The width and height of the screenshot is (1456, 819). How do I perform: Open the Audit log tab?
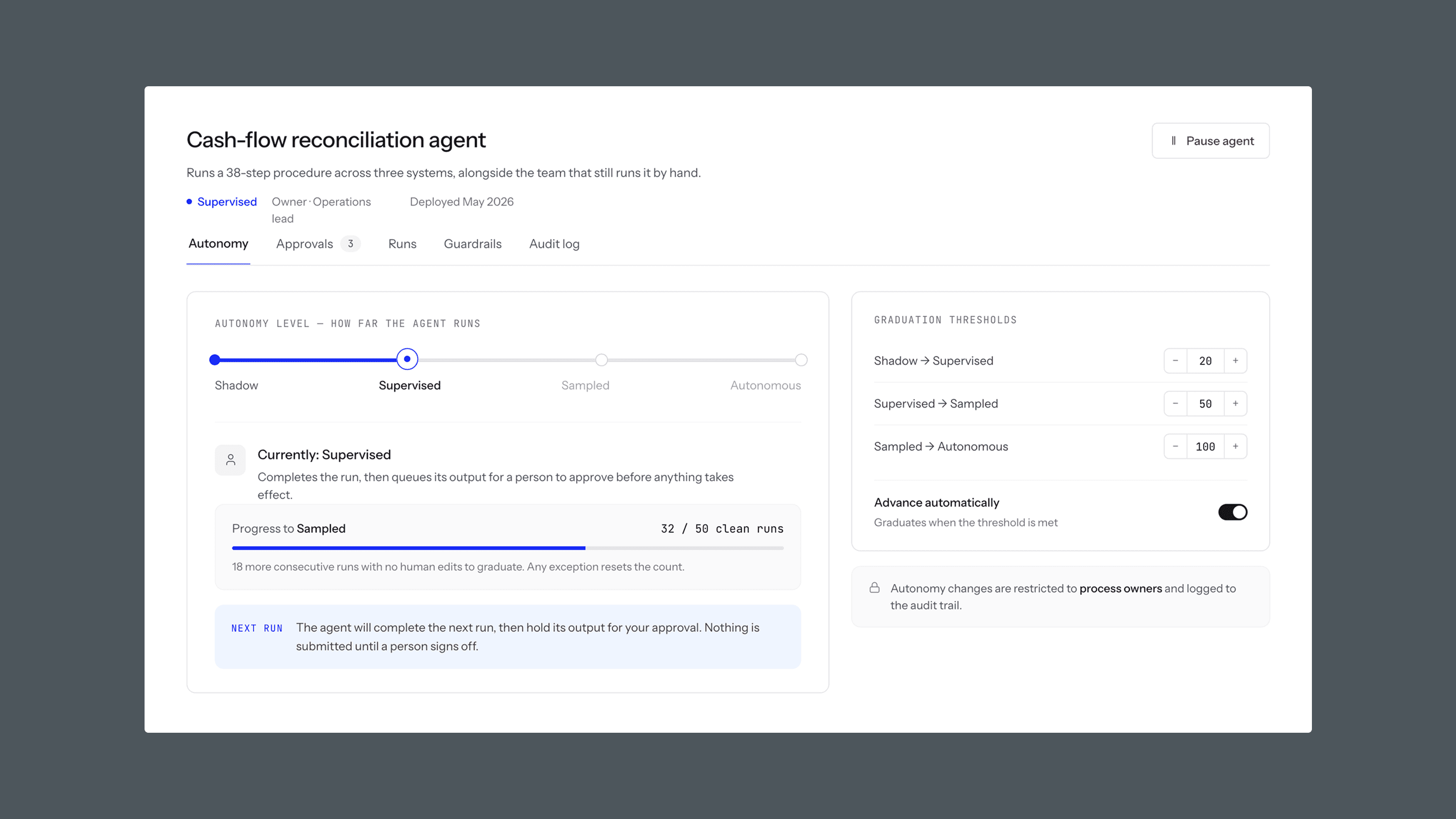tap(554, 244)
